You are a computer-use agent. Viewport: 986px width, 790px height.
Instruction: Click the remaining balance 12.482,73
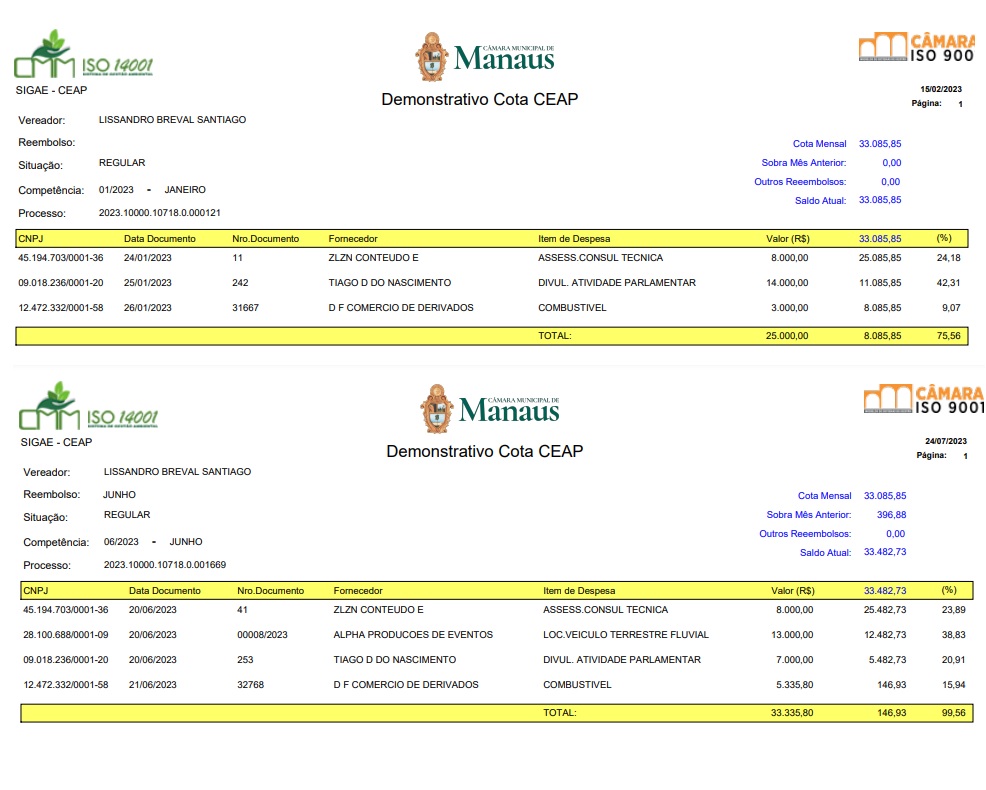click(885, 635)
